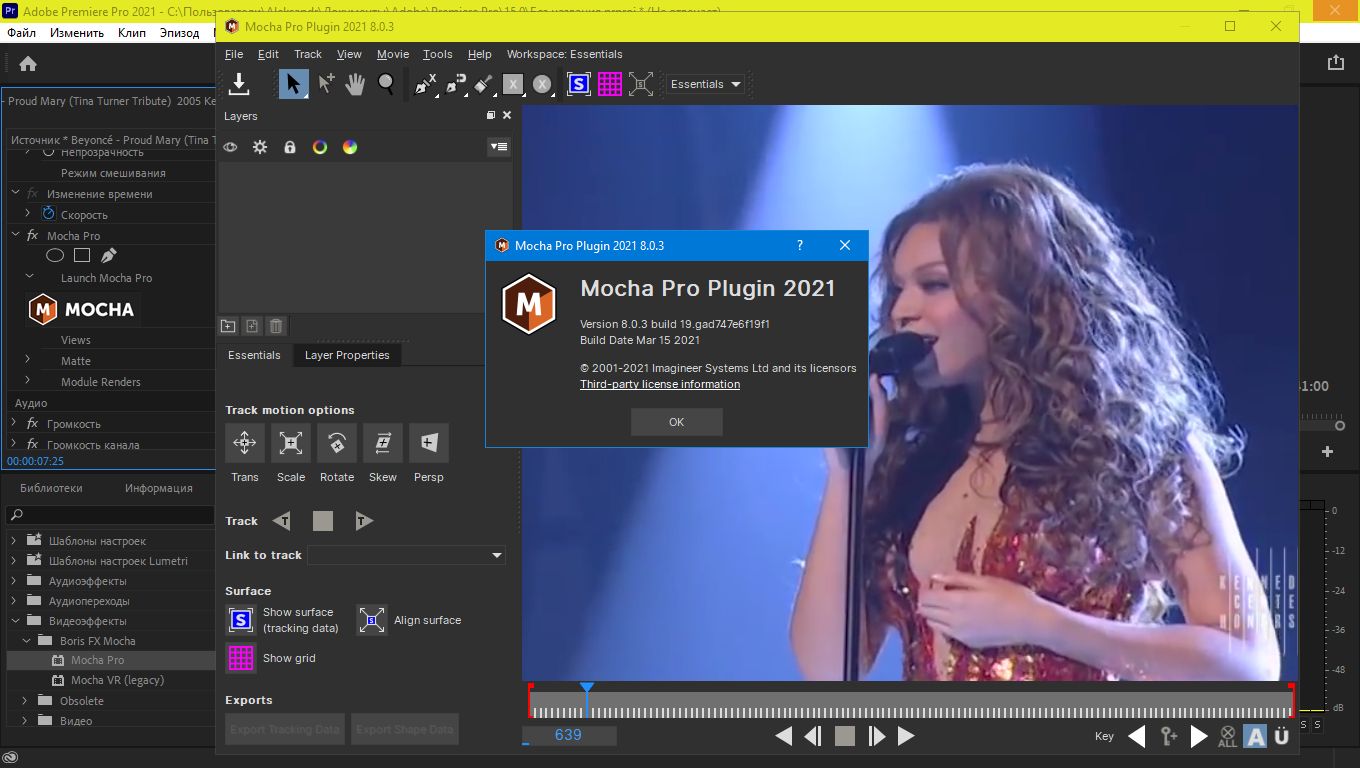Viewport: 1360px width, 768px height.
Task: Click the delete ALL keyframes icon
Action: (x=1227, y=737)
